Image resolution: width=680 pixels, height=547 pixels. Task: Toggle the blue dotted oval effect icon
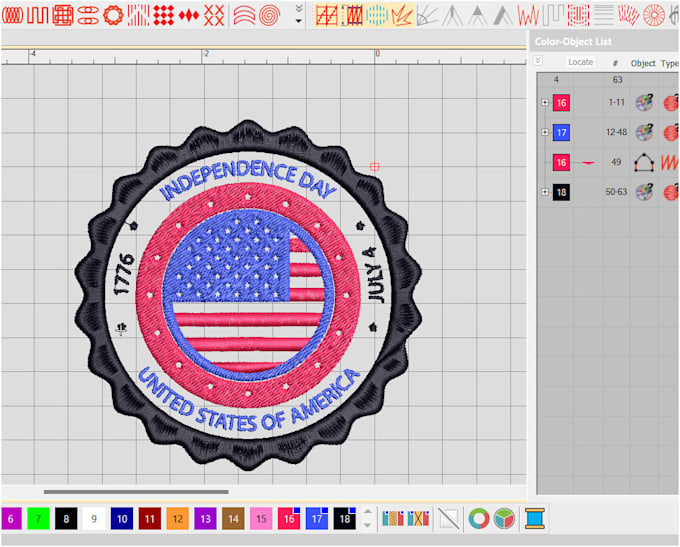pyautogui.click(x=377, y=16)
